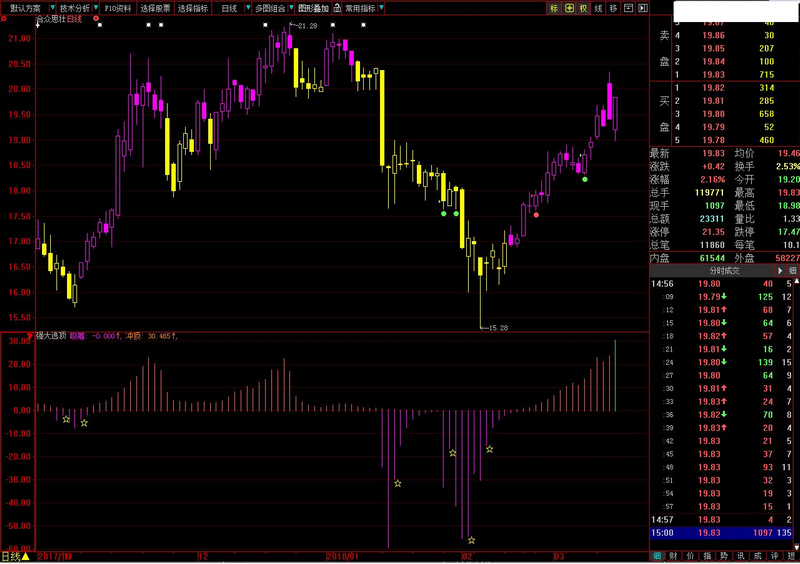Image resolution: width=800 pixels, height=564 pixels.
Task: Click the 卖 1 ask row with volume 715
Action: (x=724, y=75)
